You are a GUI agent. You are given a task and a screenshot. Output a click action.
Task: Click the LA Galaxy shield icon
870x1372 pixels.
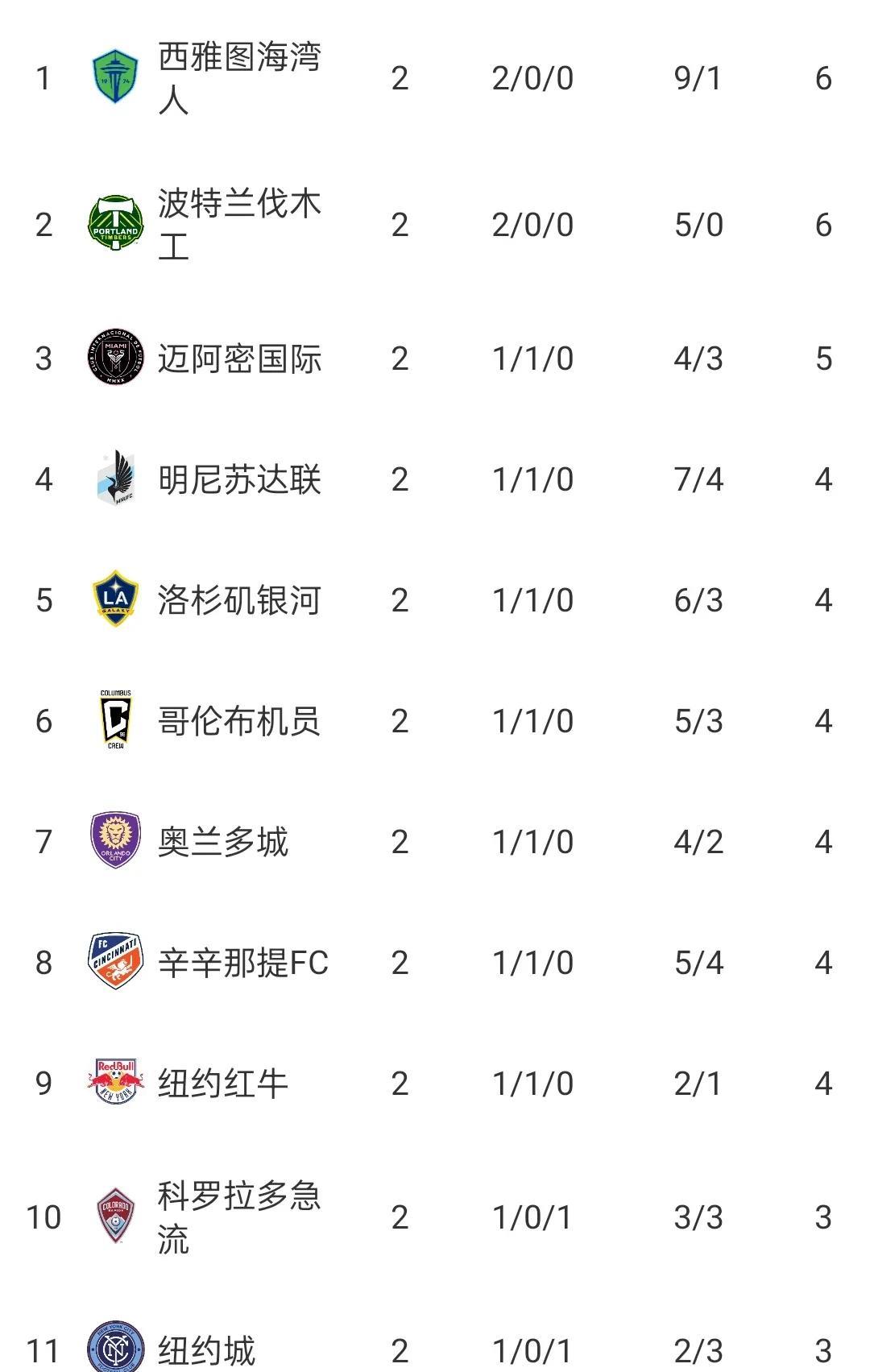pos(115,599)
